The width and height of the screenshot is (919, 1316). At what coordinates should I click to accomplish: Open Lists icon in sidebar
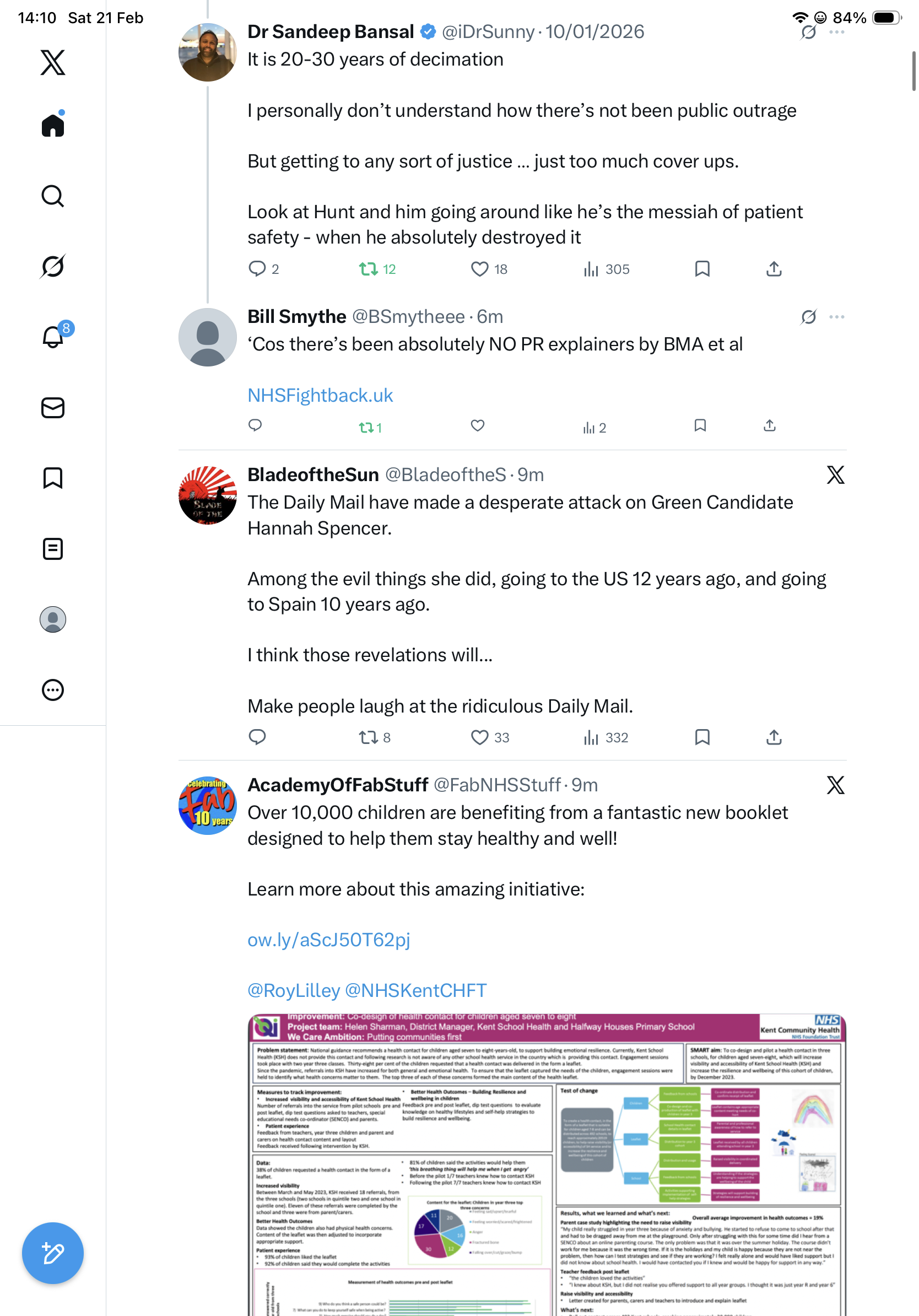coord(53,548)
